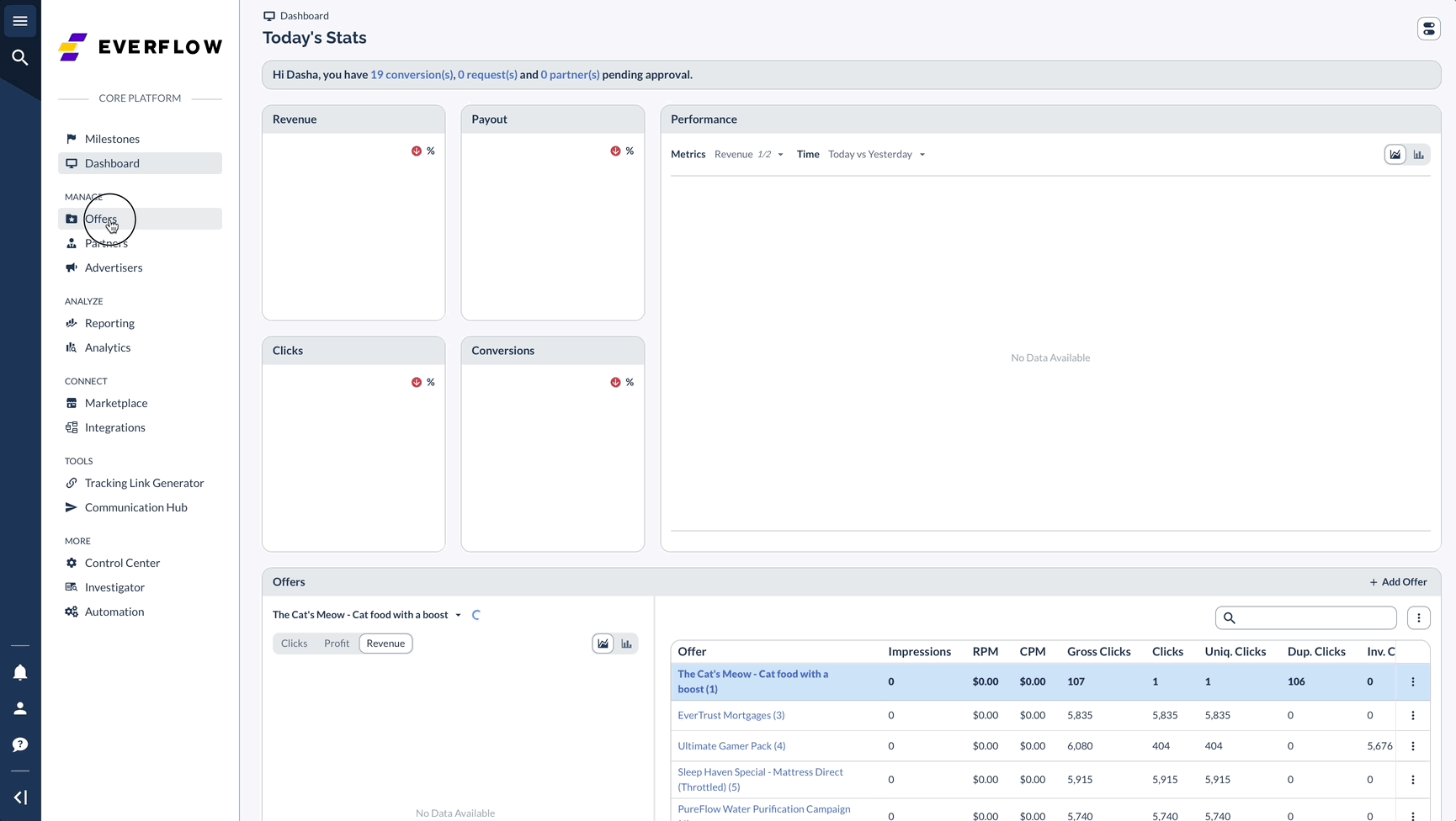The width and height of the screenshot is (1456, 821).
Task: Open the help chat bubble icon
Action: pos(20,744)
